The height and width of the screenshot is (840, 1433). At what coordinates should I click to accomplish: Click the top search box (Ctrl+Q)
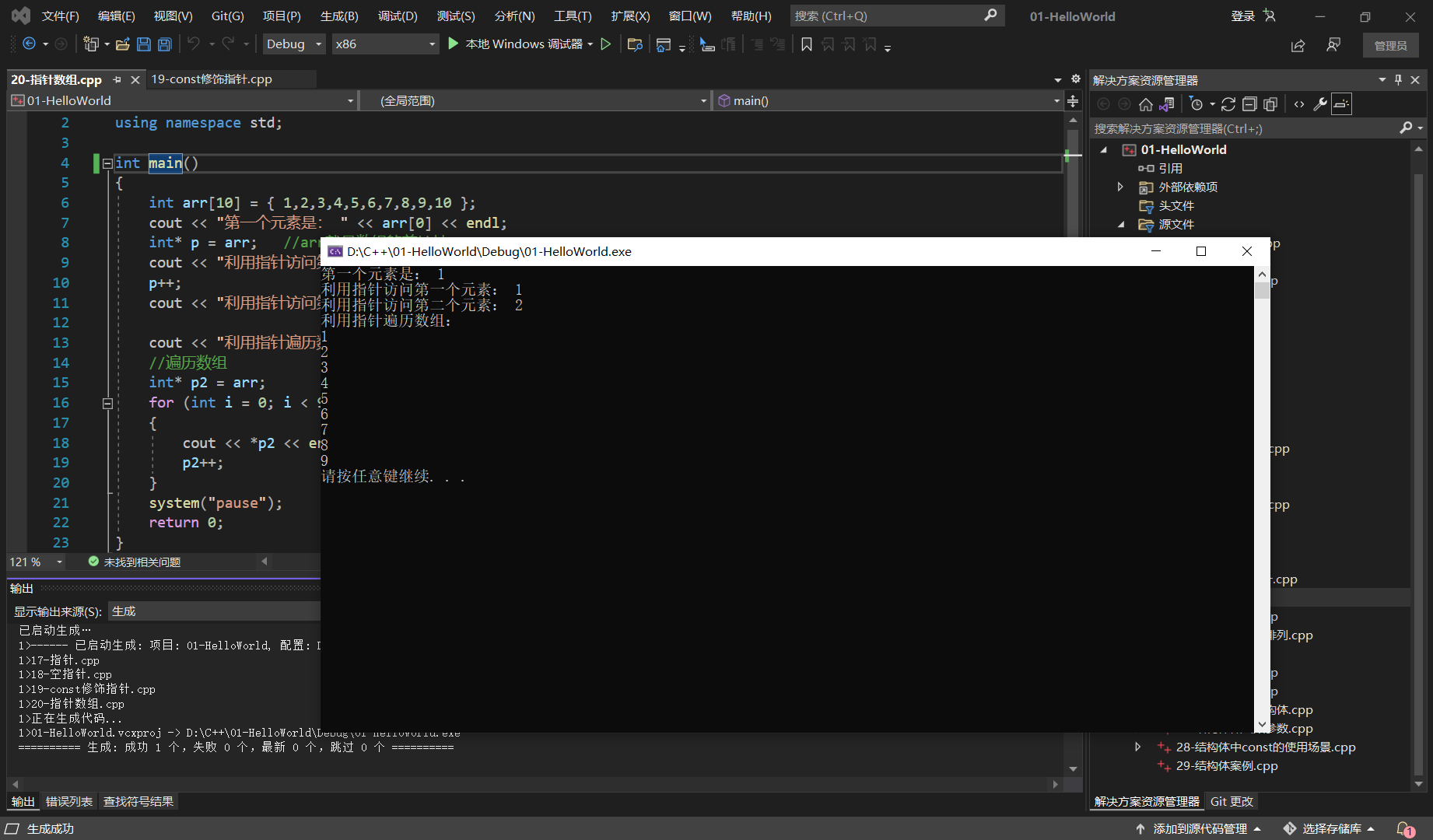coord(896,16)
